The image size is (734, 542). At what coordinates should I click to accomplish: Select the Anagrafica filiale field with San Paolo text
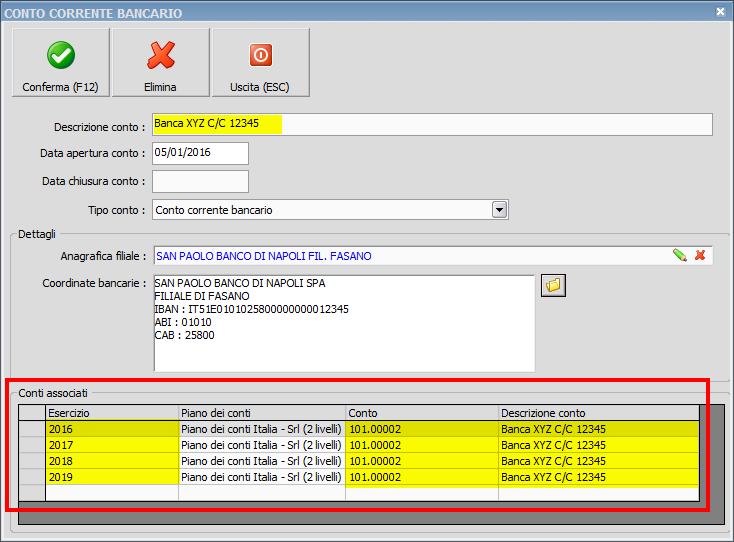click(x=410, y=256)
